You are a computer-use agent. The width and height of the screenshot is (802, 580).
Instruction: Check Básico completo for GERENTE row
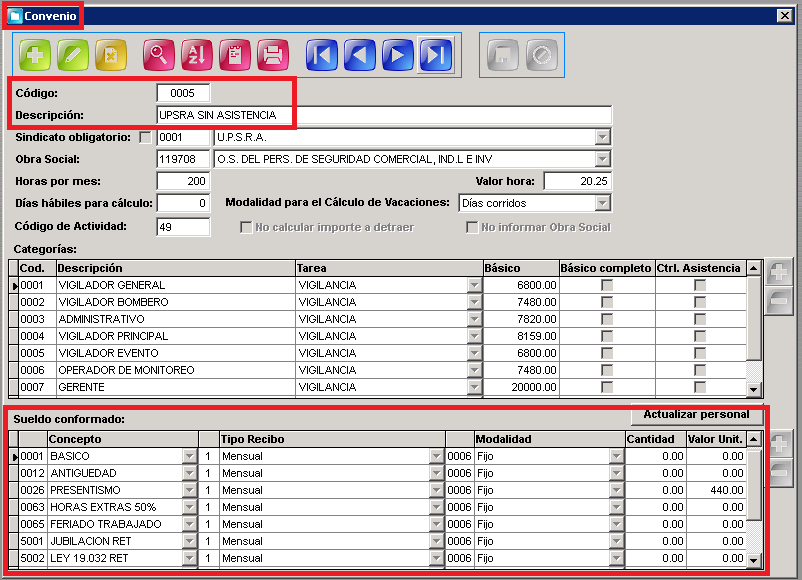point(607,387)
